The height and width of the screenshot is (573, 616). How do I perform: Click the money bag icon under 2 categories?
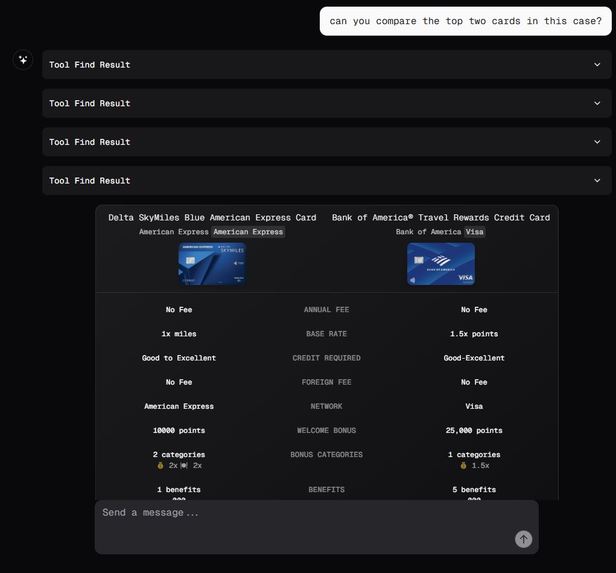(160, 465)
